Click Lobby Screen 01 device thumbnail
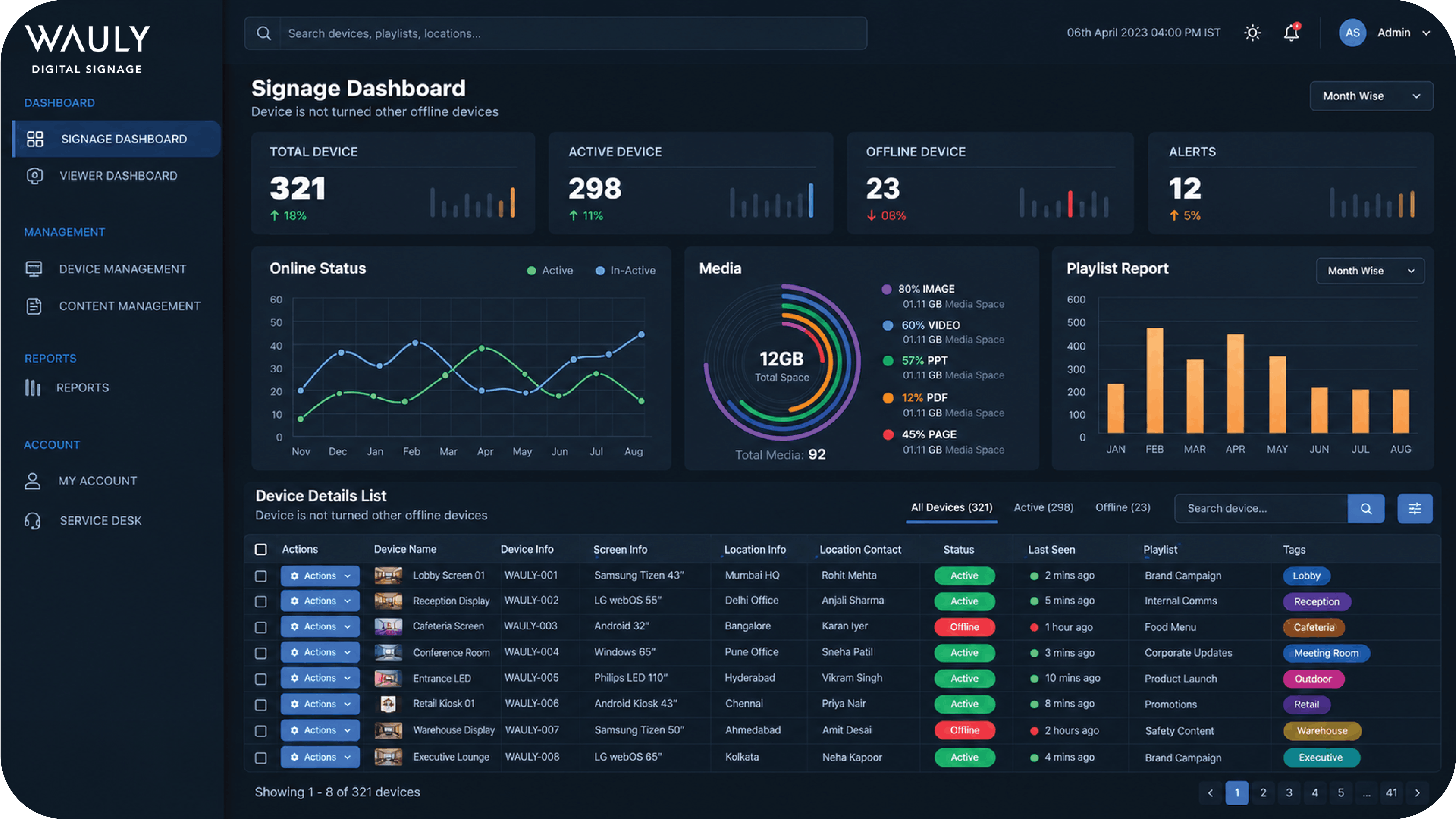This screenshot has height=819, width=1456. tap(388, 575)
